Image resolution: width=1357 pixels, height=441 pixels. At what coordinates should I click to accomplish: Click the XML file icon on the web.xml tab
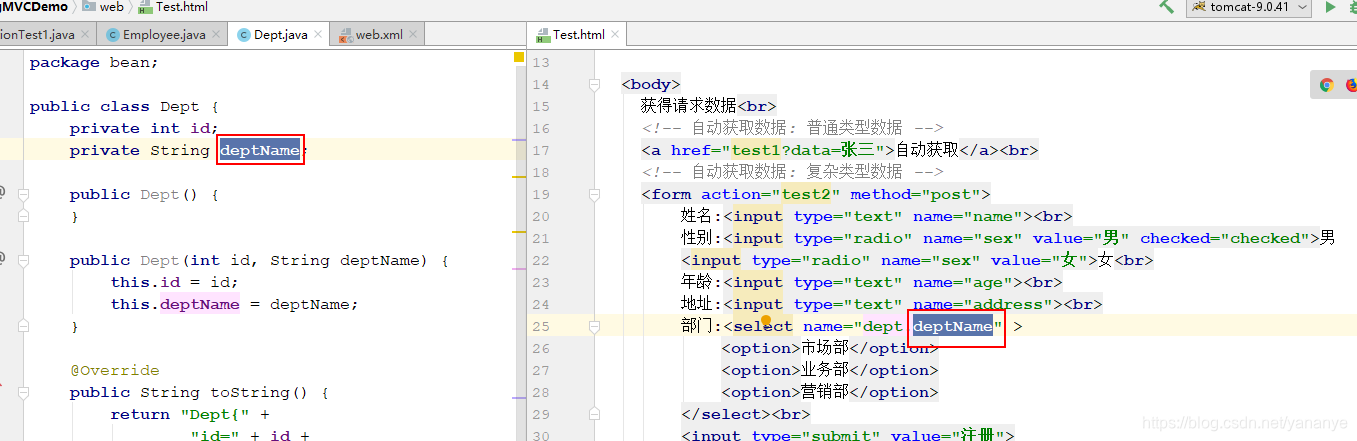click(346, 35)
